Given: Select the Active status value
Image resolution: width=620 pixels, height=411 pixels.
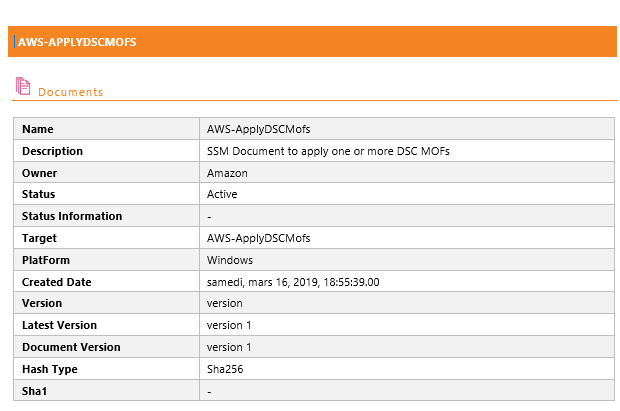Looking at the screenshot, I should tap(222, 194).
